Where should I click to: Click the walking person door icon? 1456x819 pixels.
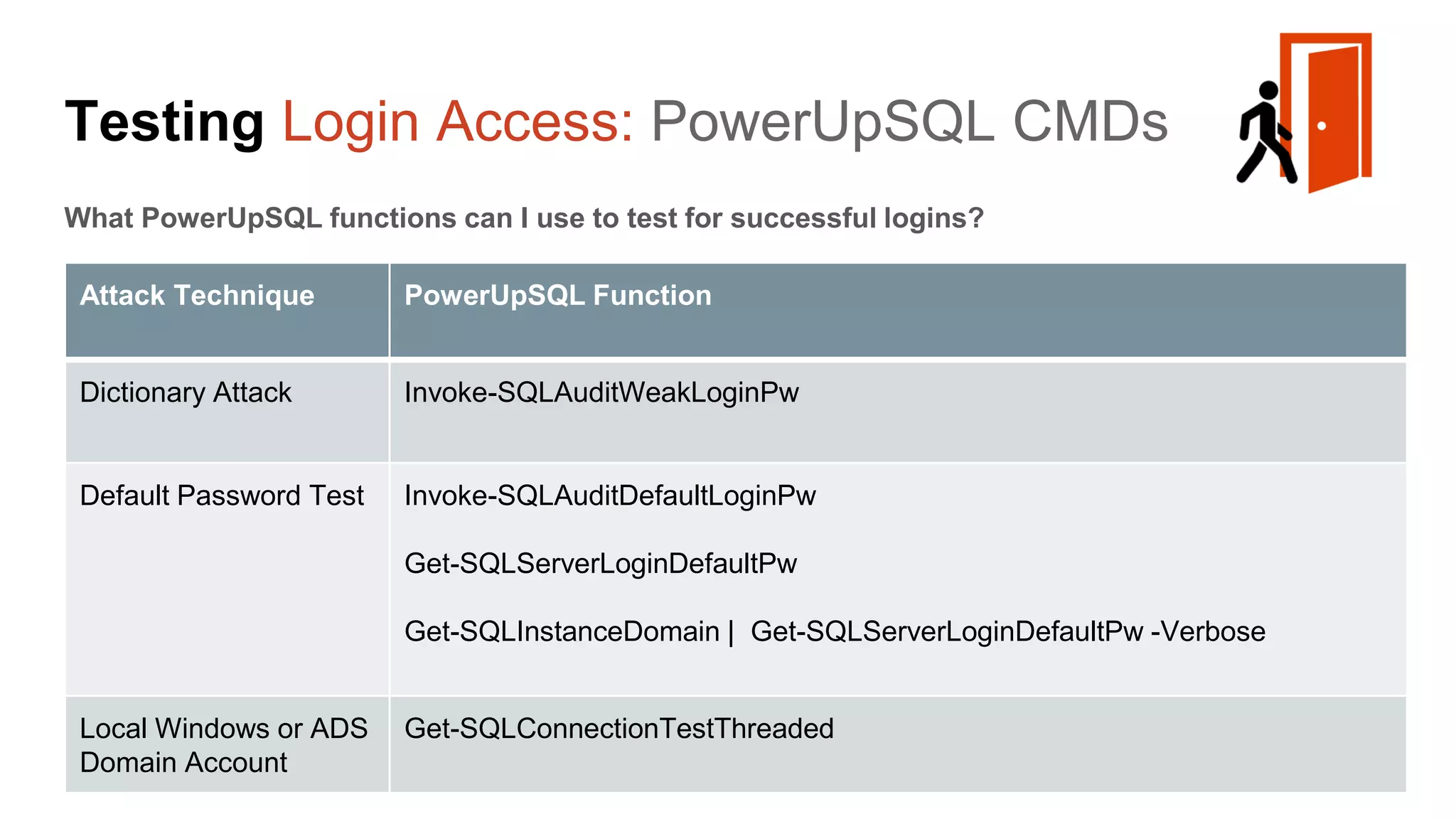coord(1304,112)
